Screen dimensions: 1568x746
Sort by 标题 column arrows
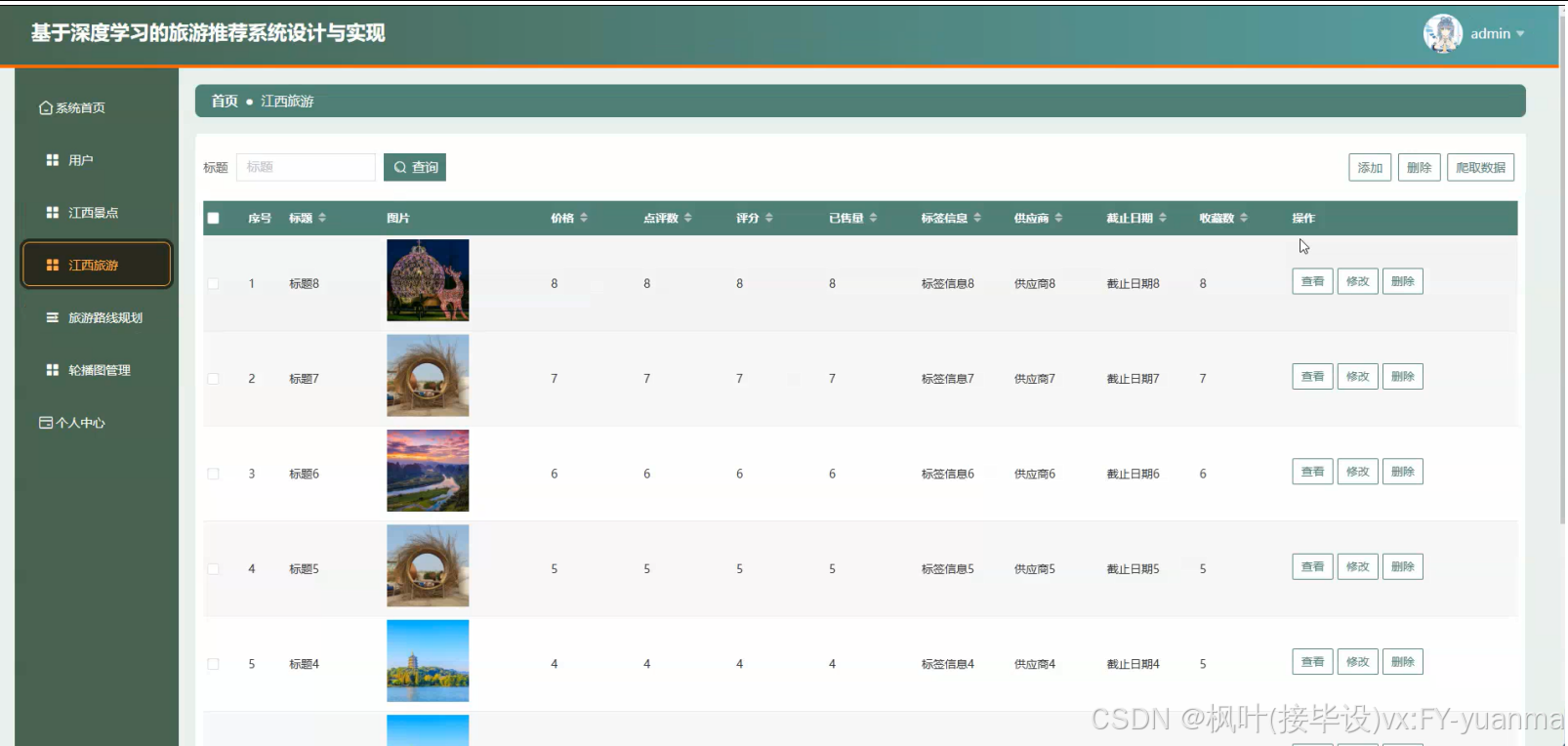[322, 218]
